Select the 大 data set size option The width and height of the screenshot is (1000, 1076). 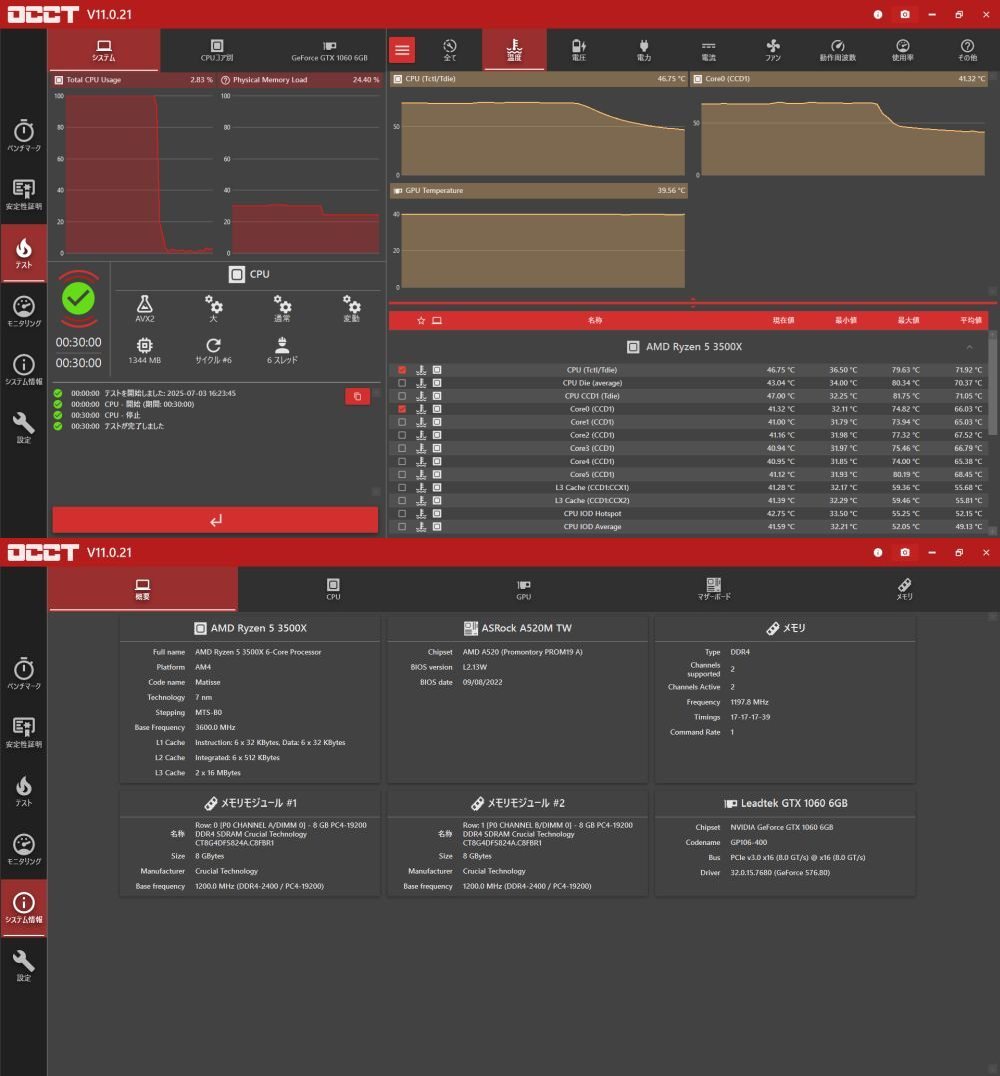click(213, 309)
